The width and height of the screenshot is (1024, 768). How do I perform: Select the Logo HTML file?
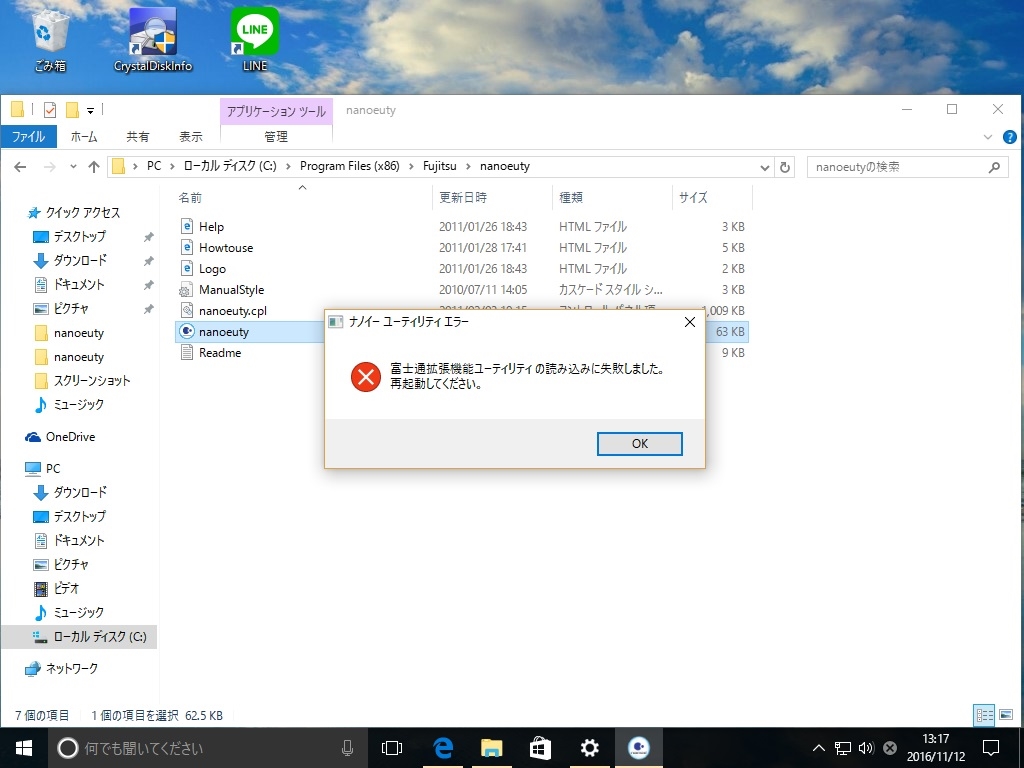pos(212,268)
